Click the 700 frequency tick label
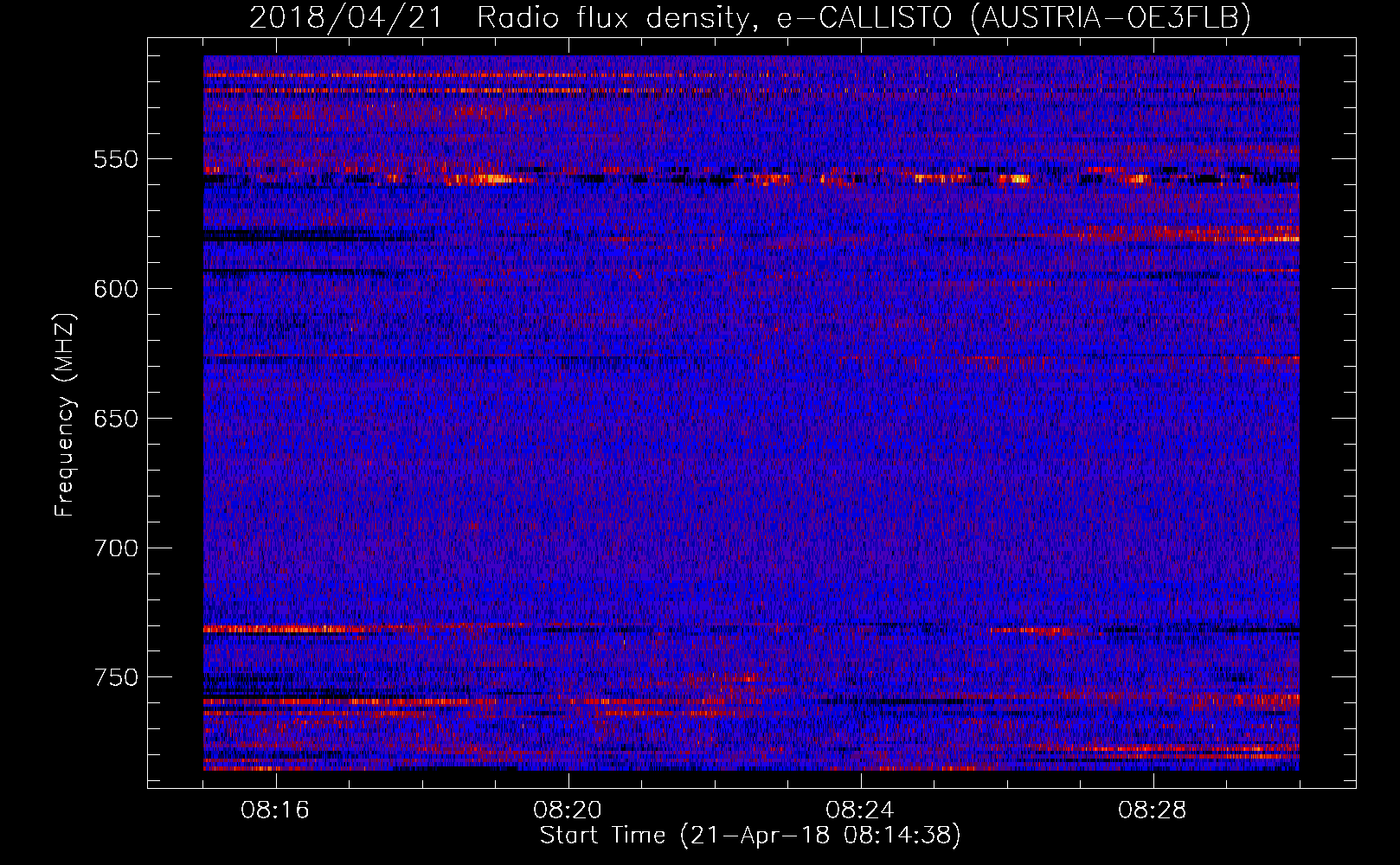The image size is (1400, 865). point(116,548)
